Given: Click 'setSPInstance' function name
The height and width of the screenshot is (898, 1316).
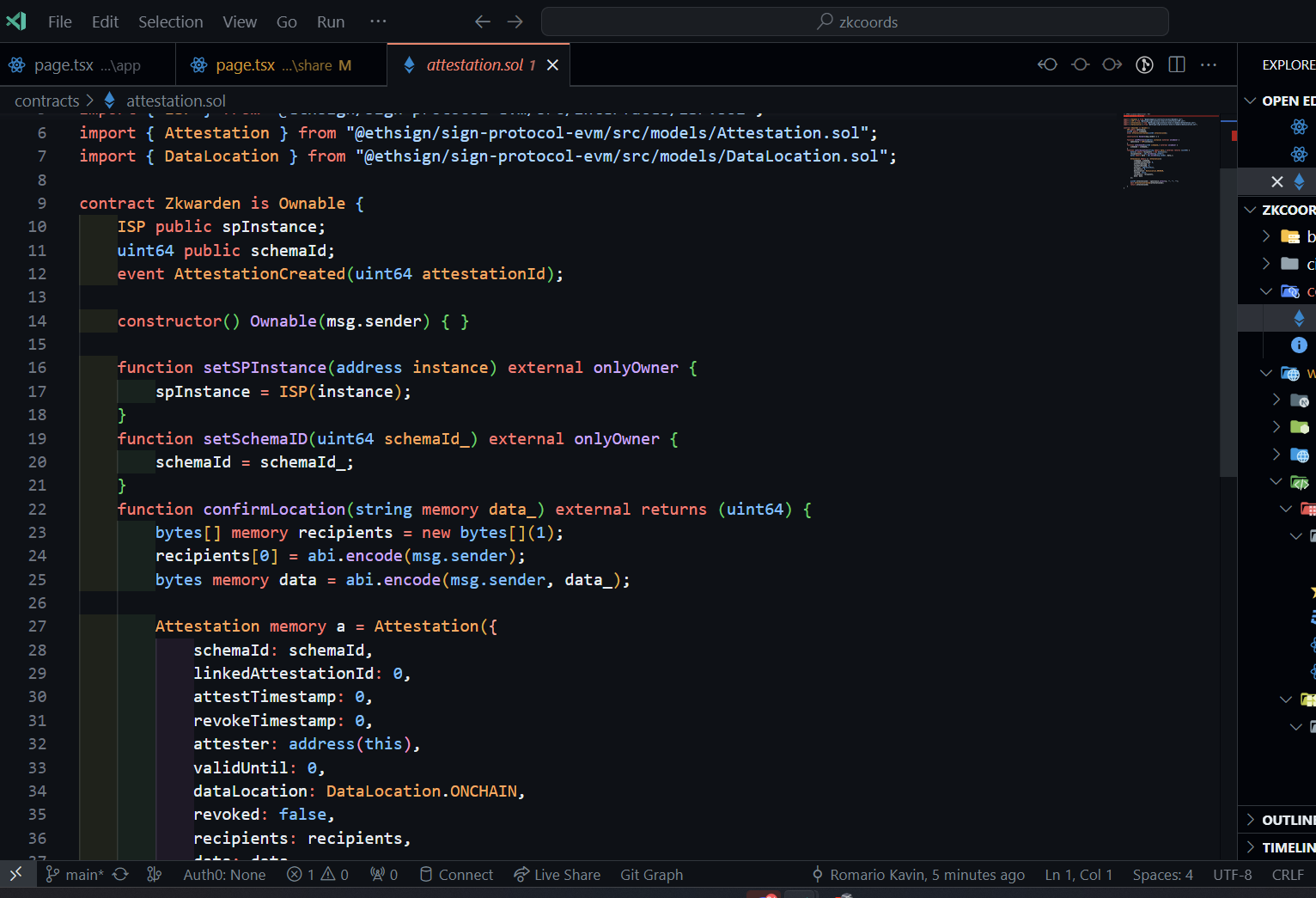Looking at the screenshot, I should click(x=265, y=368).
